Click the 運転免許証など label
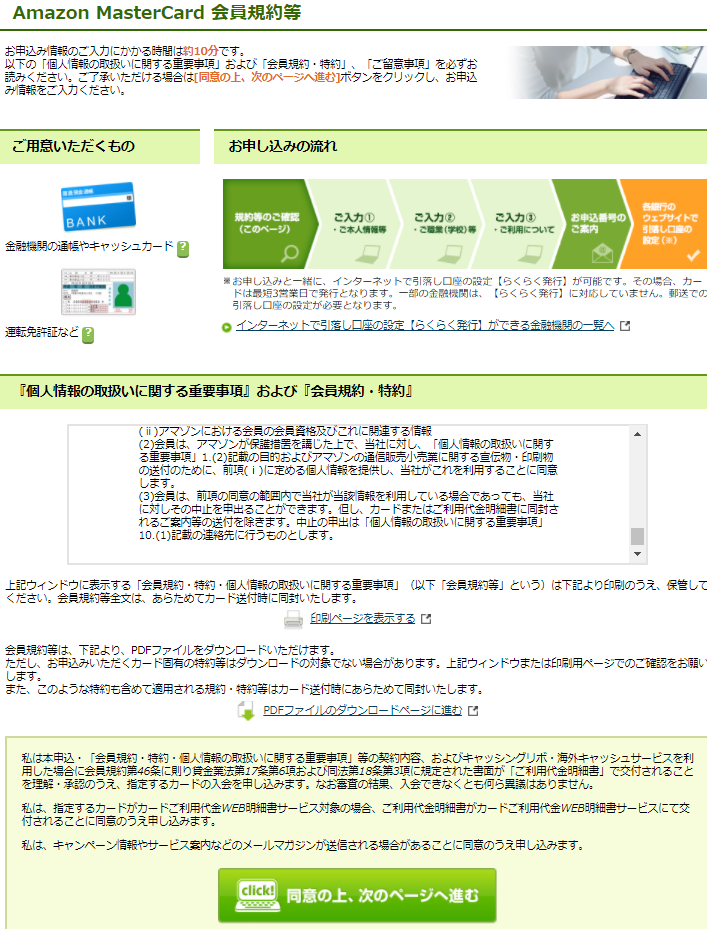This screenshot has width=707, height=929. coord(42,332)
